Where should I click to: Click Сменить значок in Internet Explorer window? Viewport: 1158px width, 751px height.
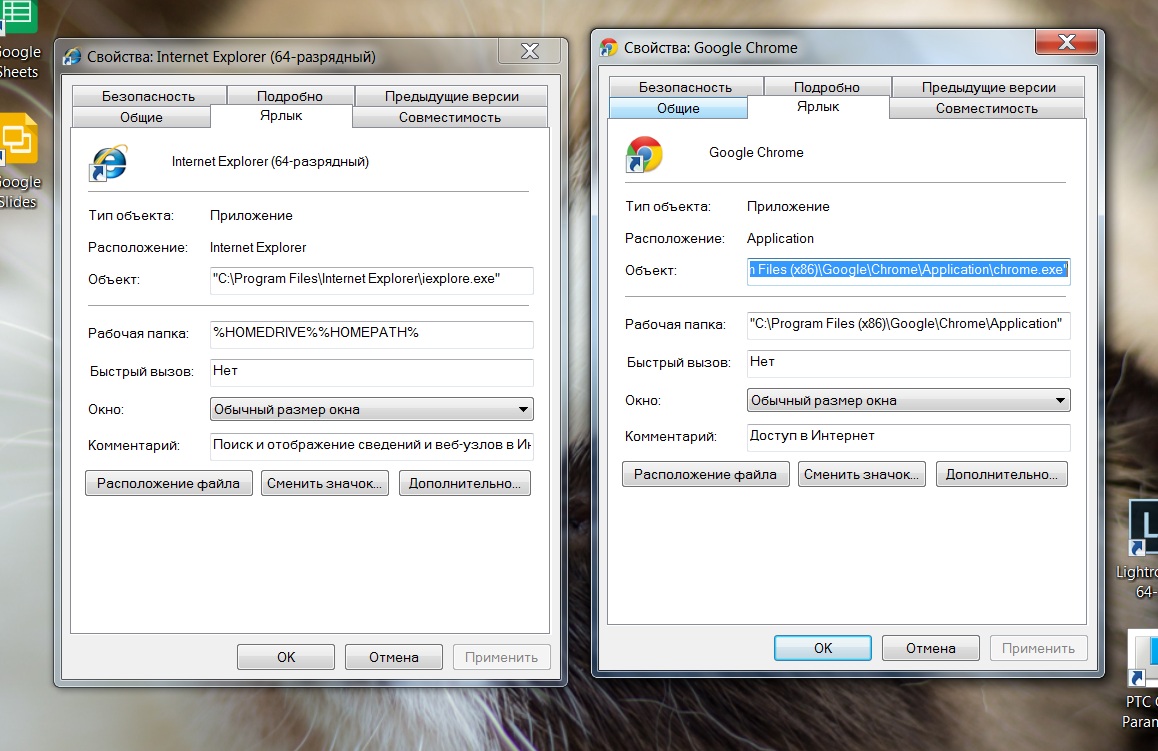324,484
